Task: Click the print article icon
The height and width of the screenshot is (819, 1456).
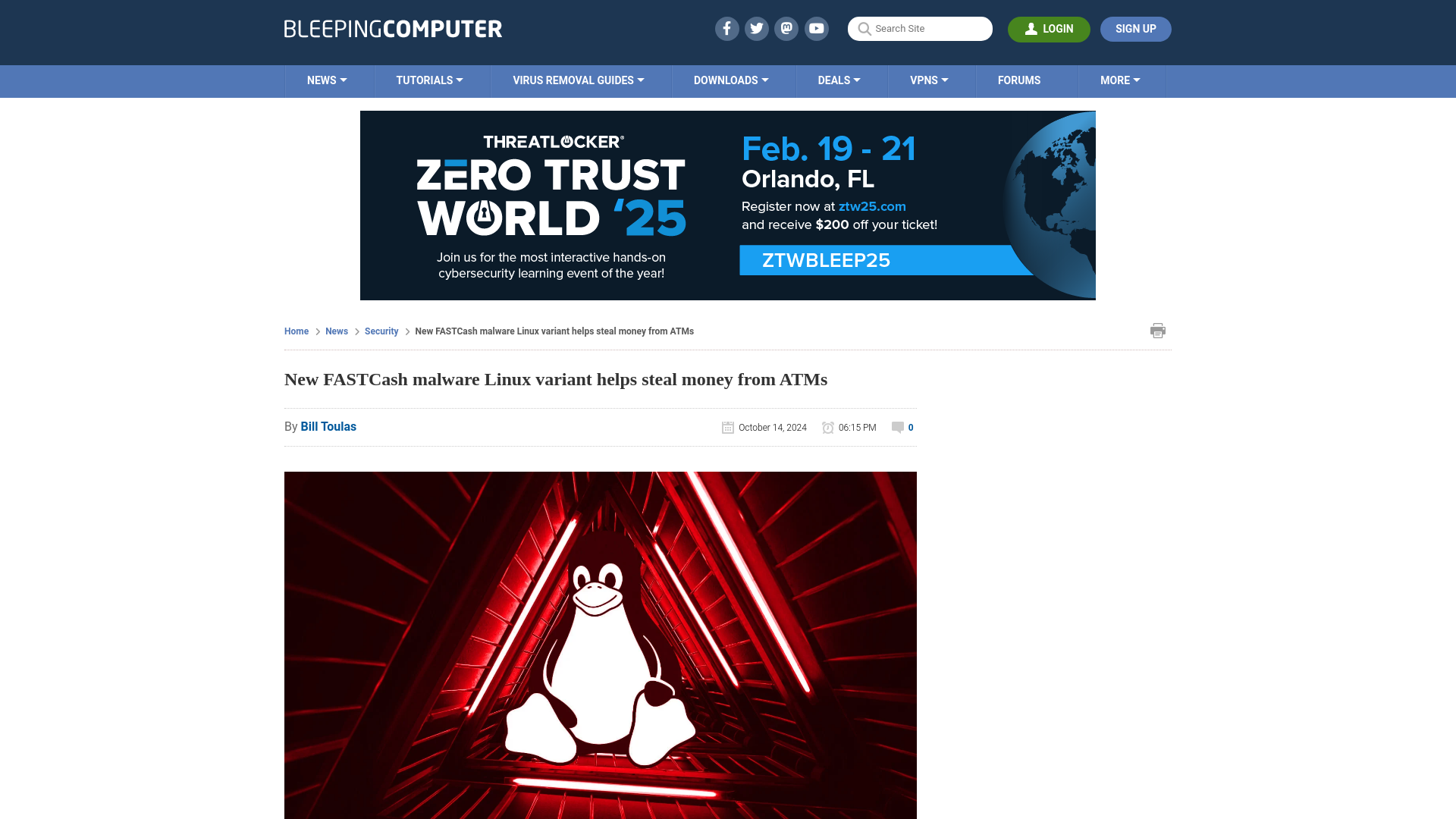Action: 1158,330
